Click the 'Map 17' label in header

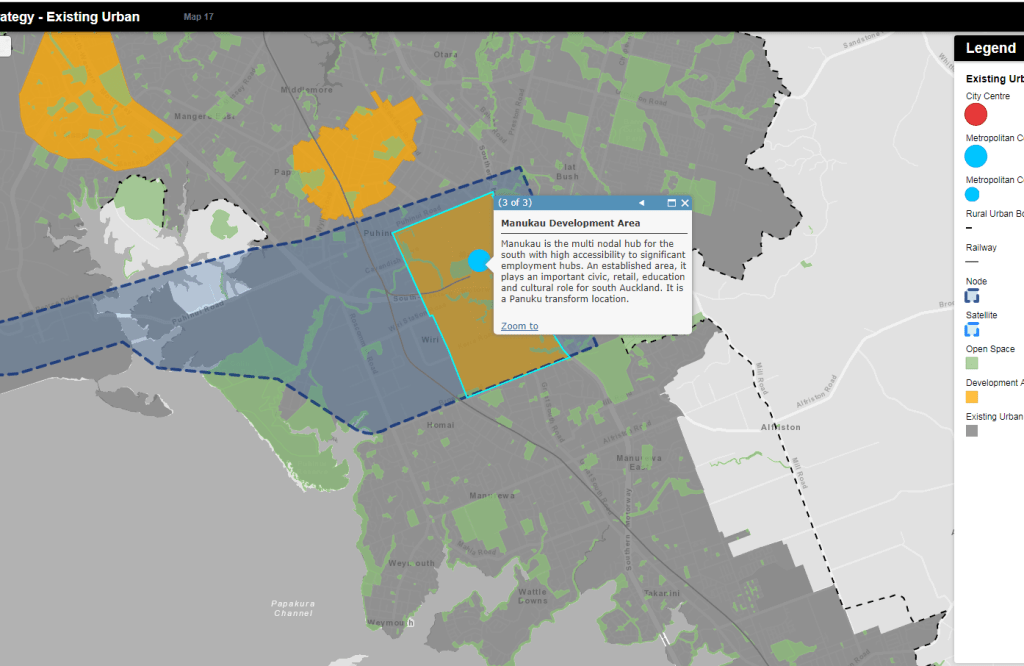pyautogui.click(x=198, y=17)
